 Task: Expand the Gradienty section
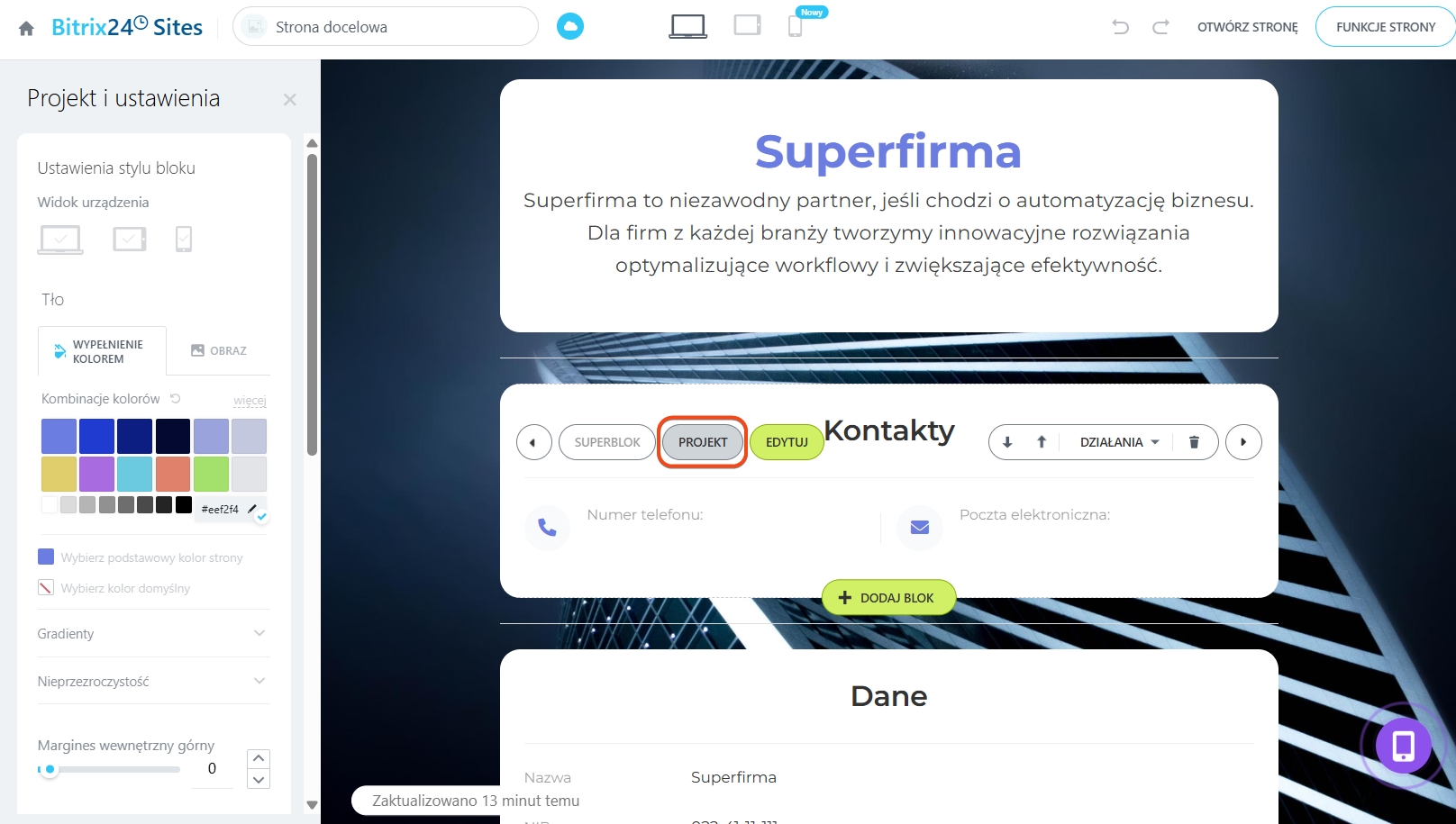[x=153, y=634]
